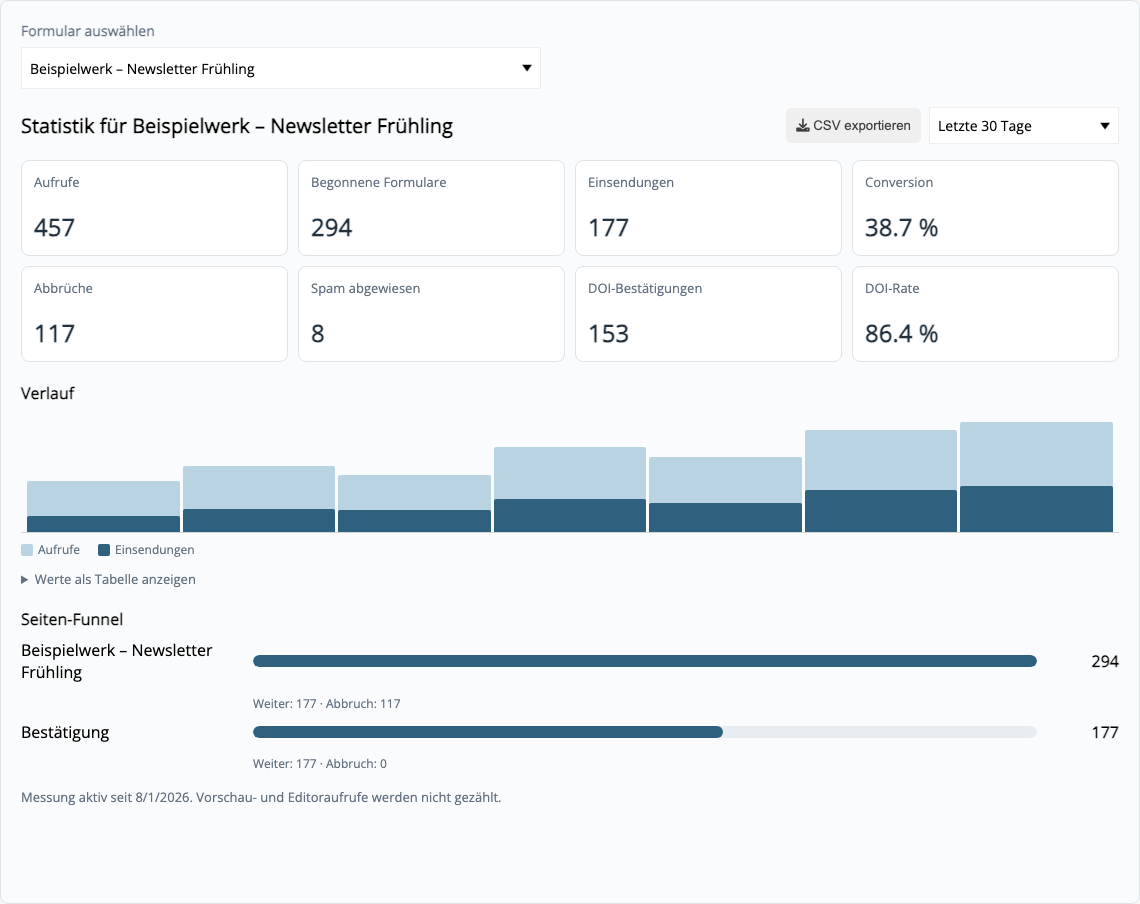1140x904 pixels.
Task: Click the Einsendungen card showing 177
Action: click(708, 208)
